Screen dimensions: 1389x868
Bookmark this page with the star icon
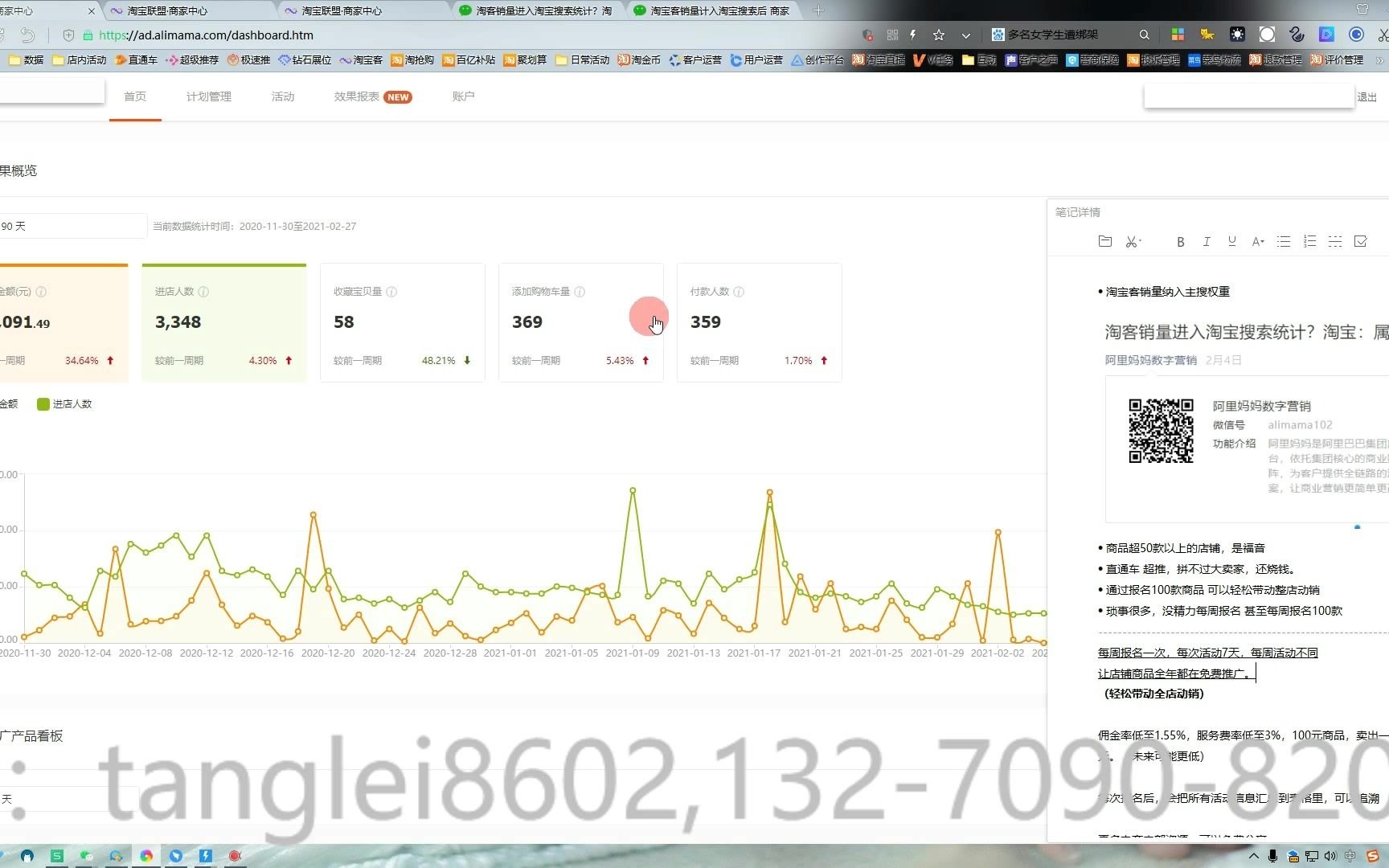tap(938, 35)
